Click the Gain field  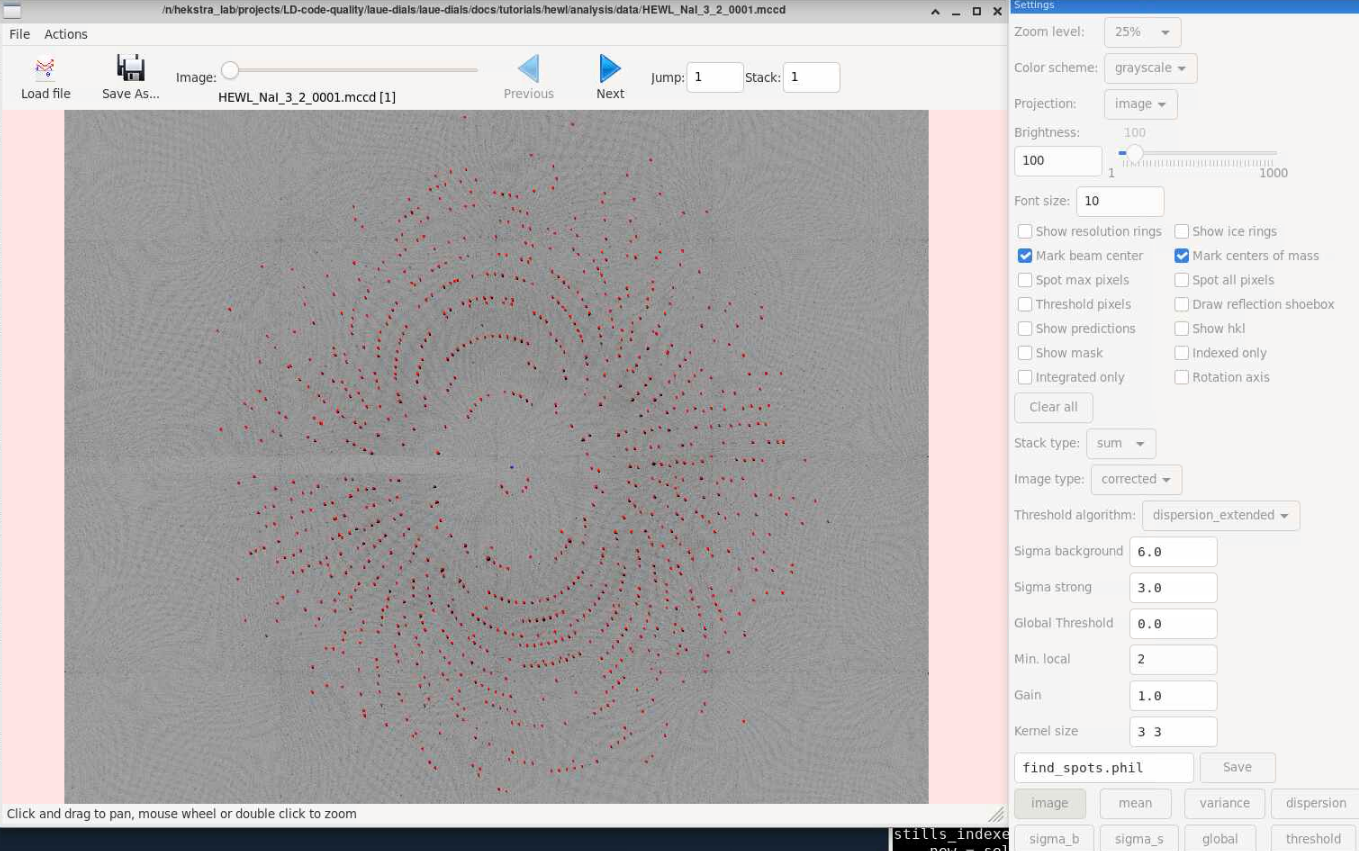(x=1173, y=696)
